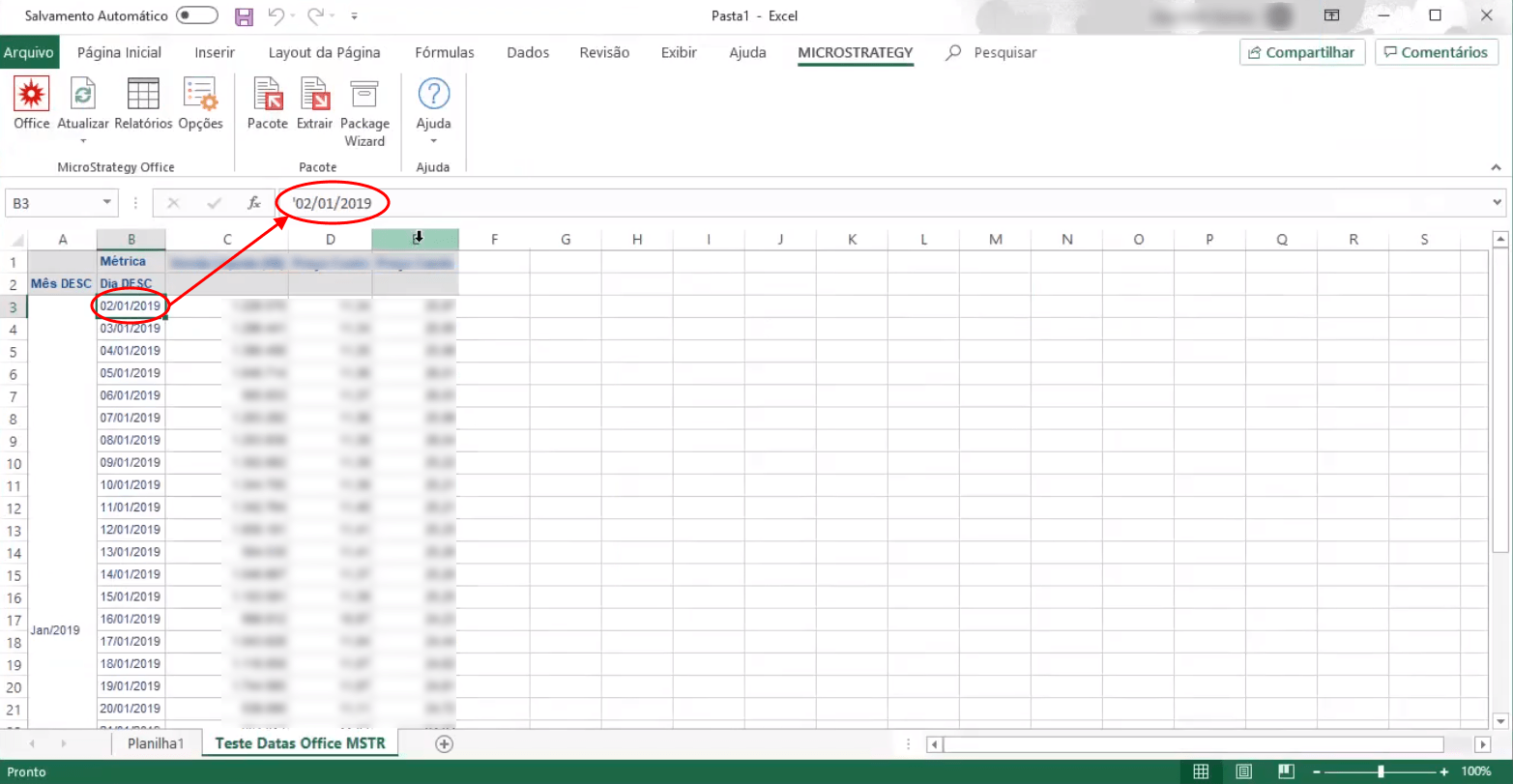1513x784 pixels.
Task: Click the Name Box showing B3
Action: 51,203
